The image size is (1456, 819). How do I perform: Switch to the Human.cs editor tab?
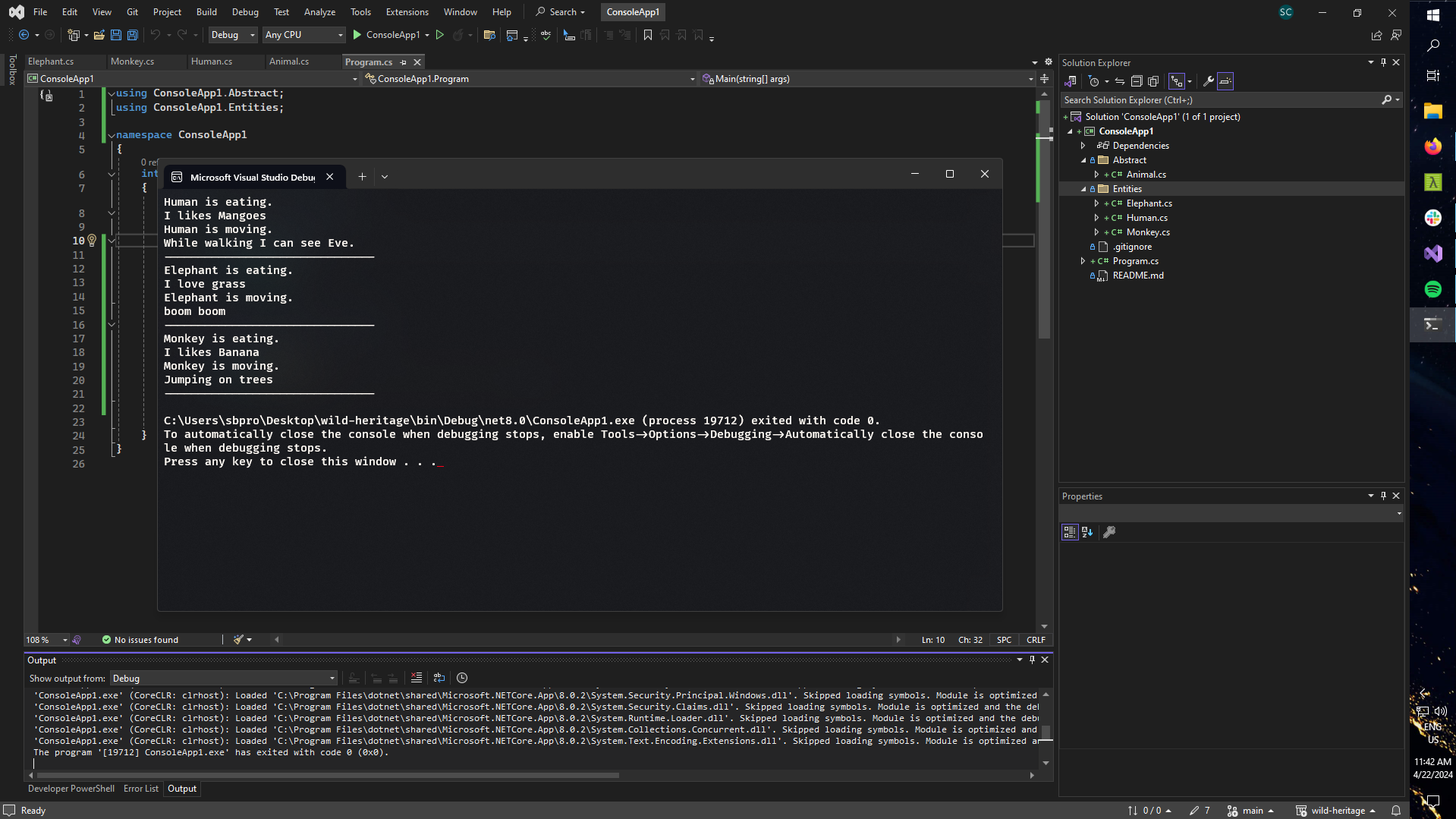[212, 61]
